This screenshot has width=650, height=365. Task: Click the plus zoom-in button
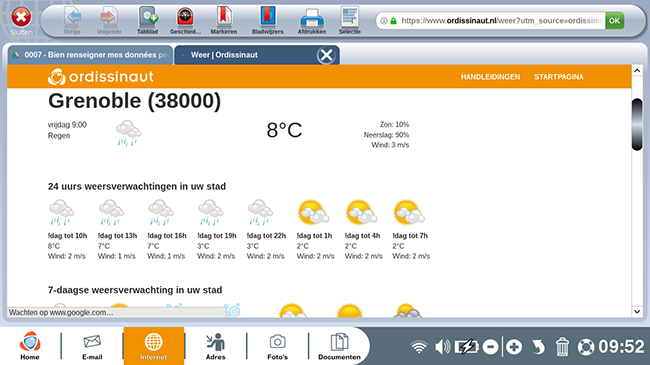[514, 347]
